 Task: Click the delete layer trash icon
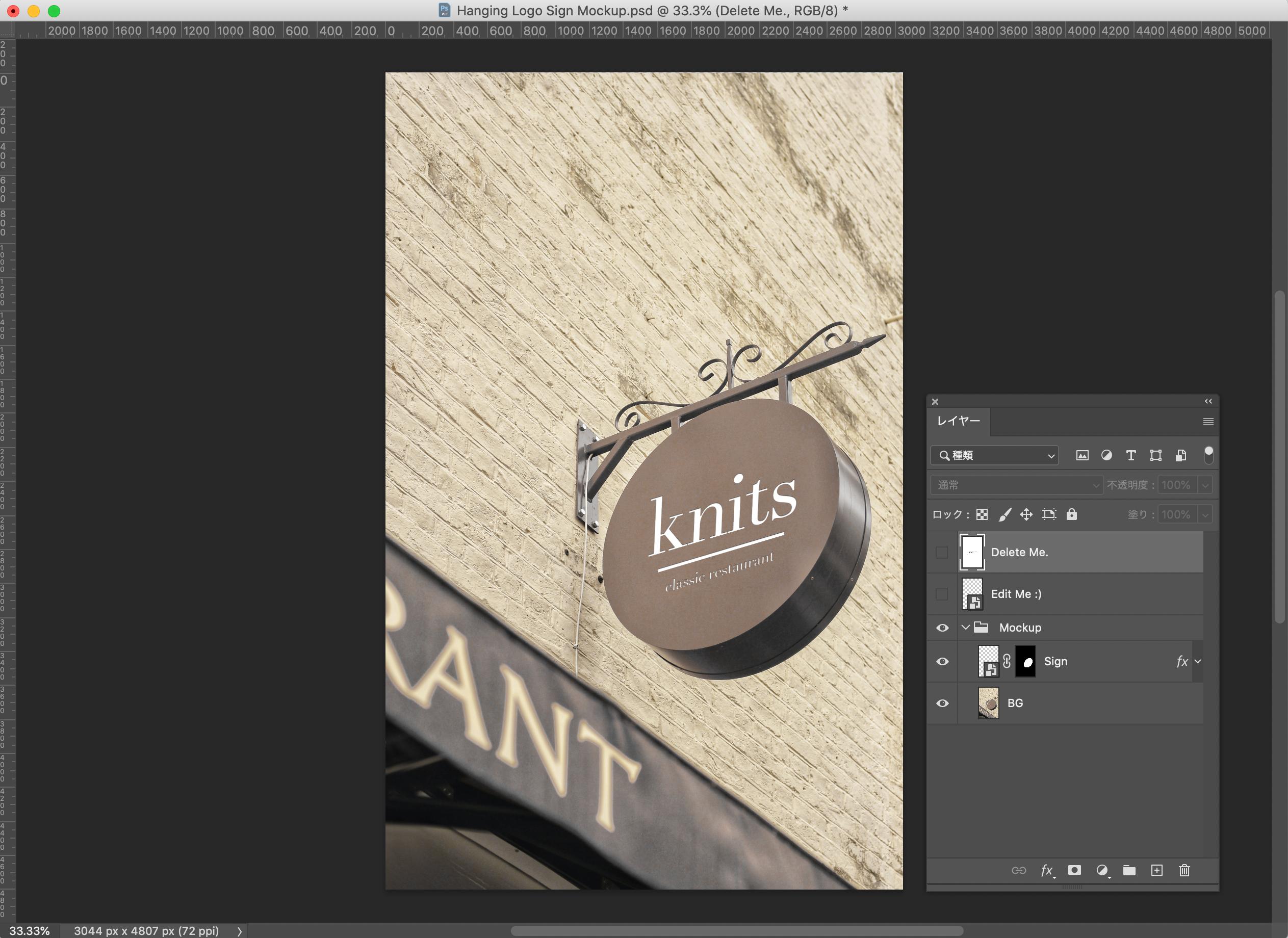pyautogui.click(x=1184, y=870)
